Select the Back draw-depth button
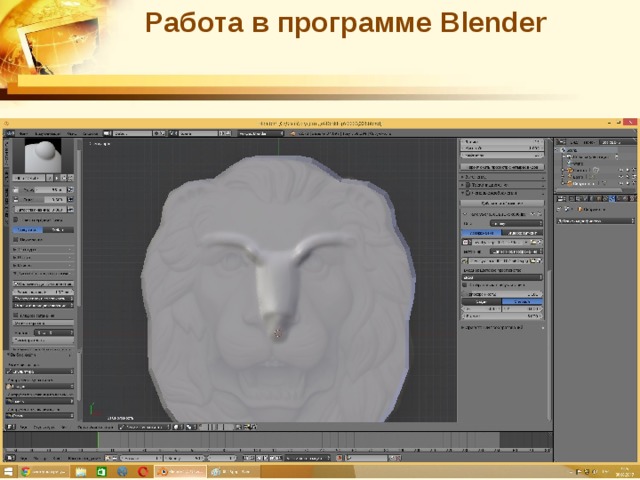The image size is (640, 480). click(x=482, y=302)
